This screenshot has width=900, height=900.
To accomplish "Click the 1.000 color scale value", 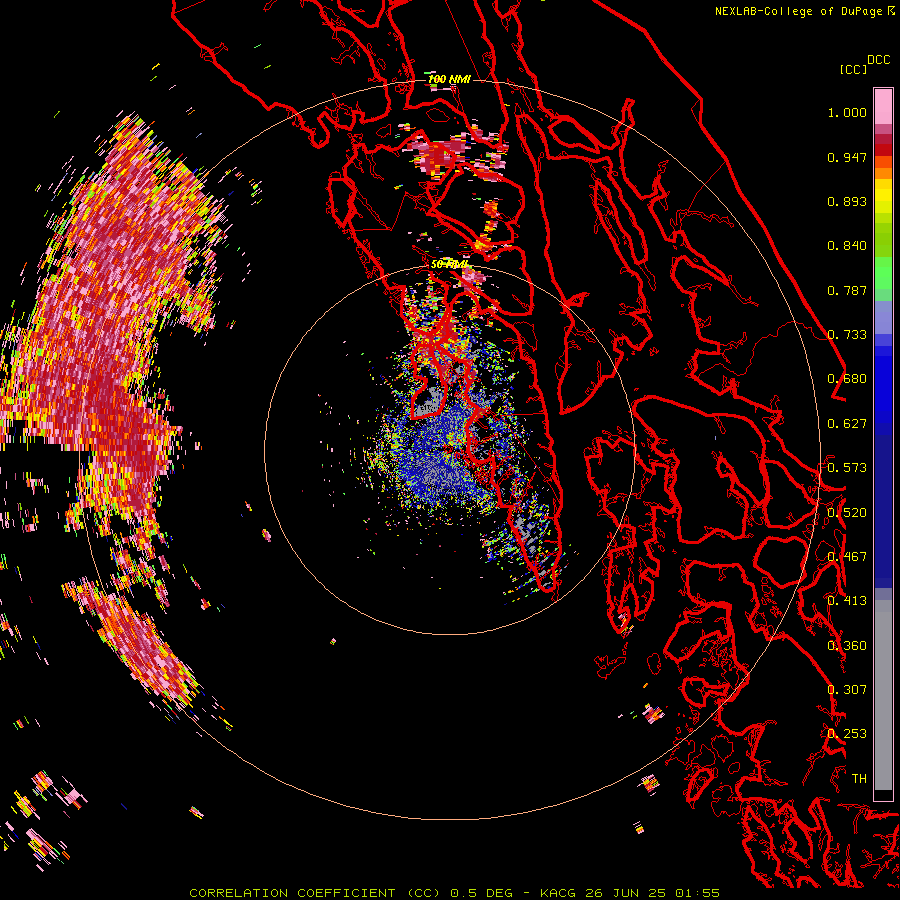I will point(847,112).
